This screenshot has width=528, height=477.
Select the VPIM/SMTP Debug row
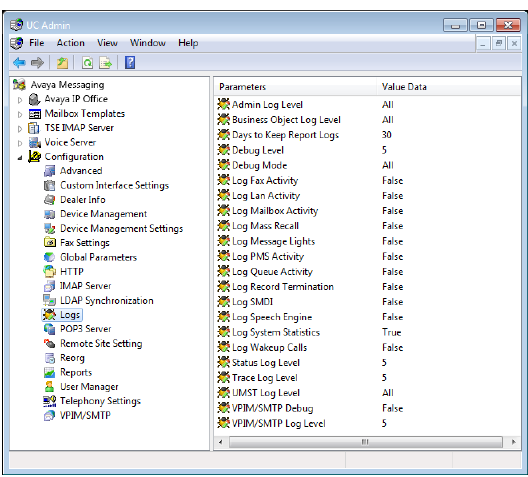(x=272, y=408)
